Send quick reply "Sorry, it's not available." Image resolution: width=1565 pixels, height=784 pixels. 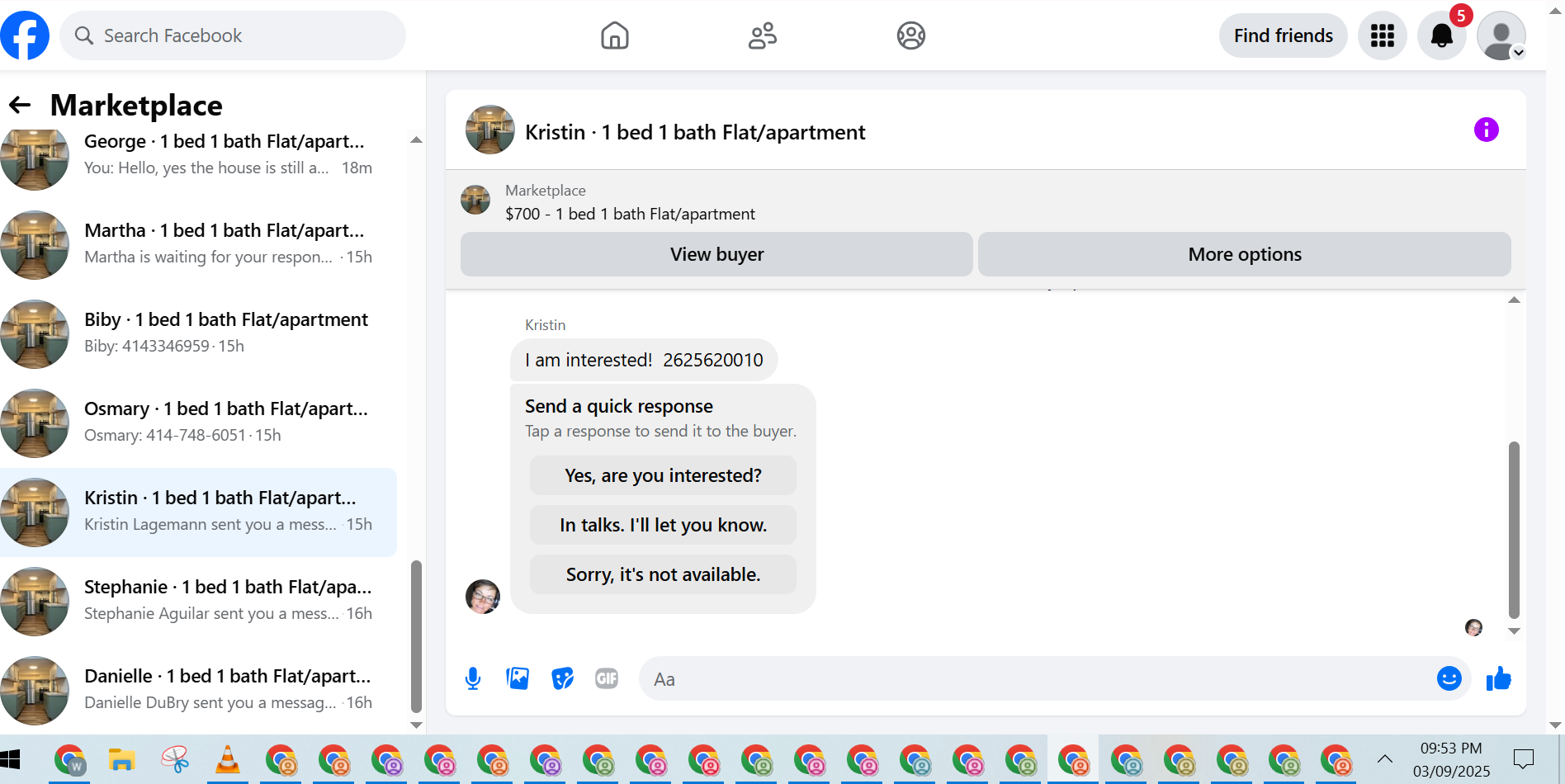pos(663,574)
